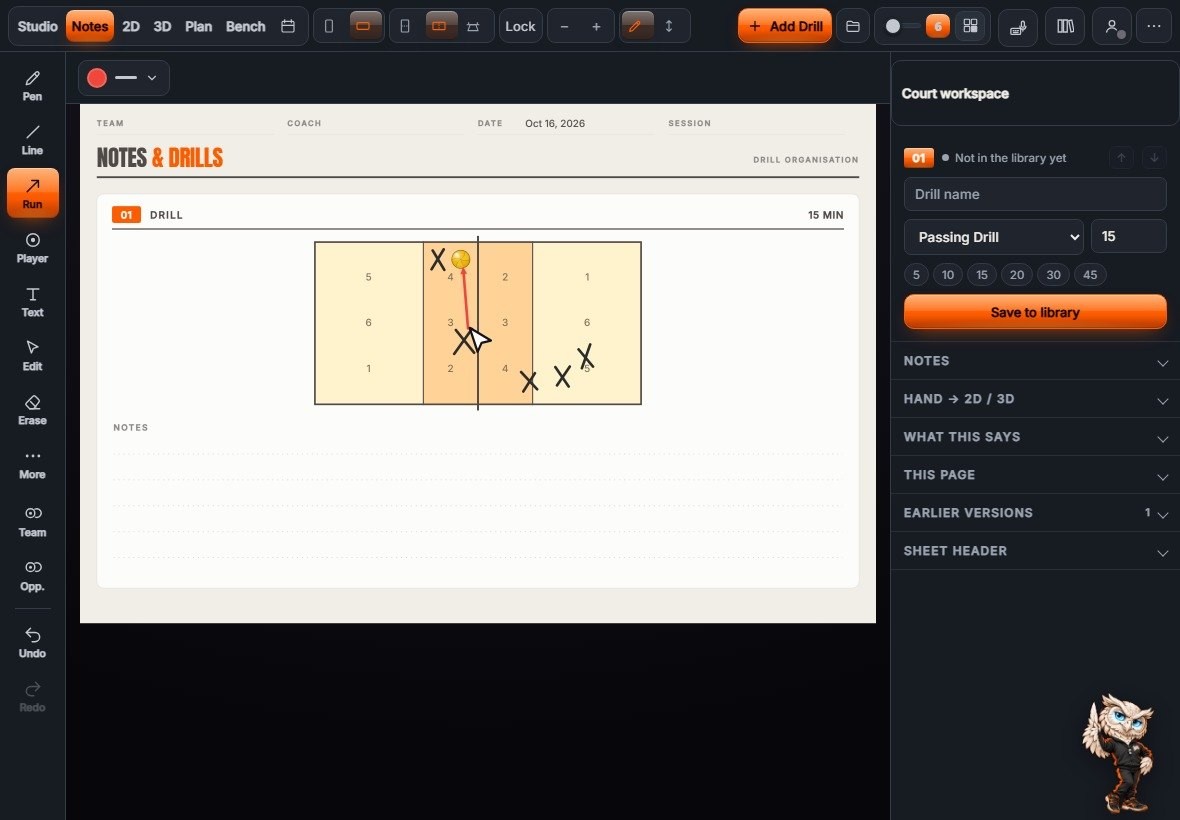The image size is (1180, 820).
Task: Expand the EARLIER VERSIONS section
Action: coord(1036,513)
